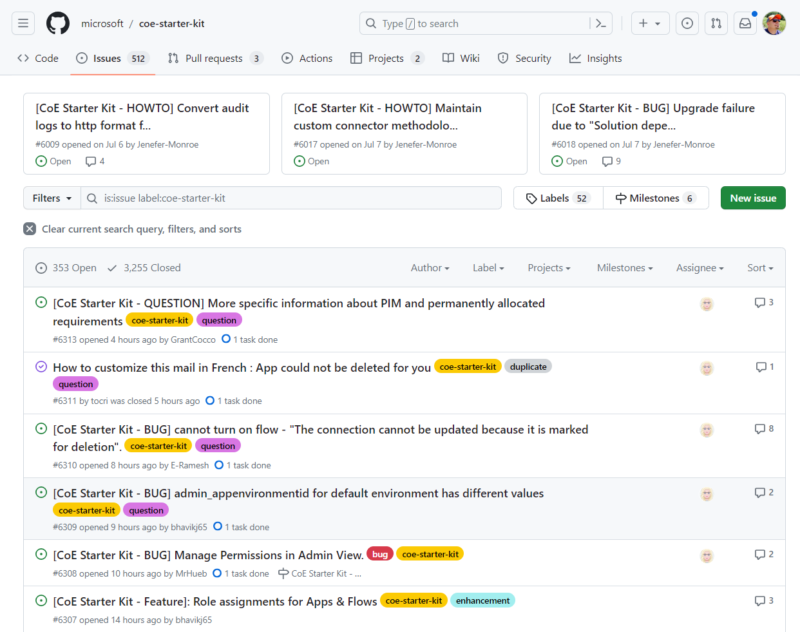This screenshot has width=800, height=632.
Task: Click the New issue button
Action: 753,198
